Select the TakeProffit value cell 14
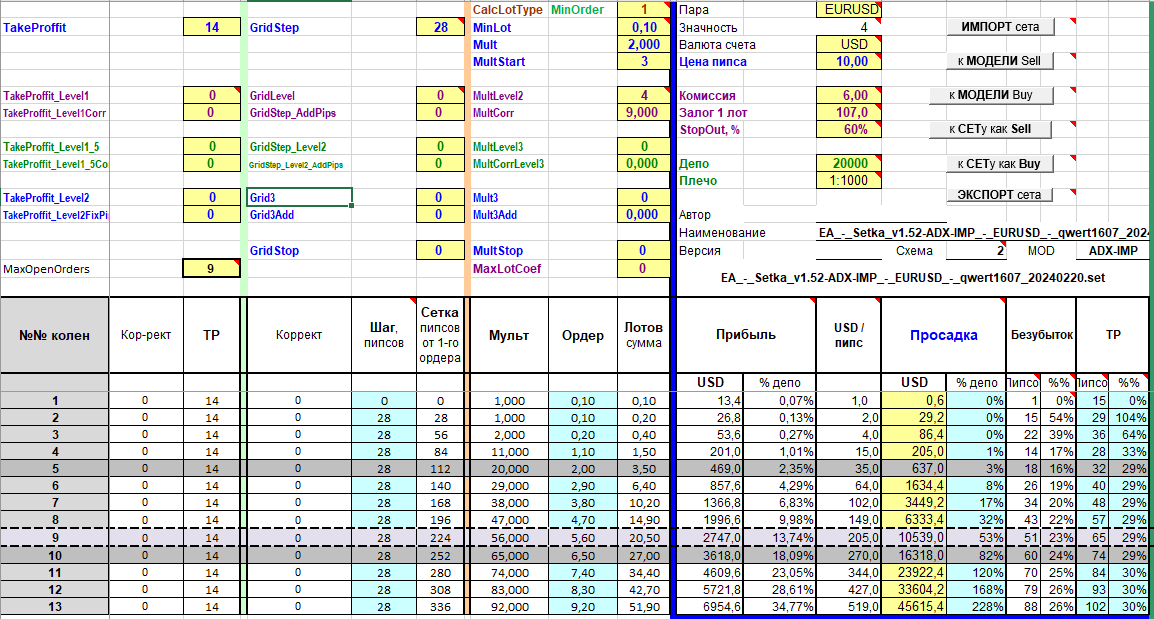The width and height of the screenshot is (1154, 619). (x=212, y=27)
